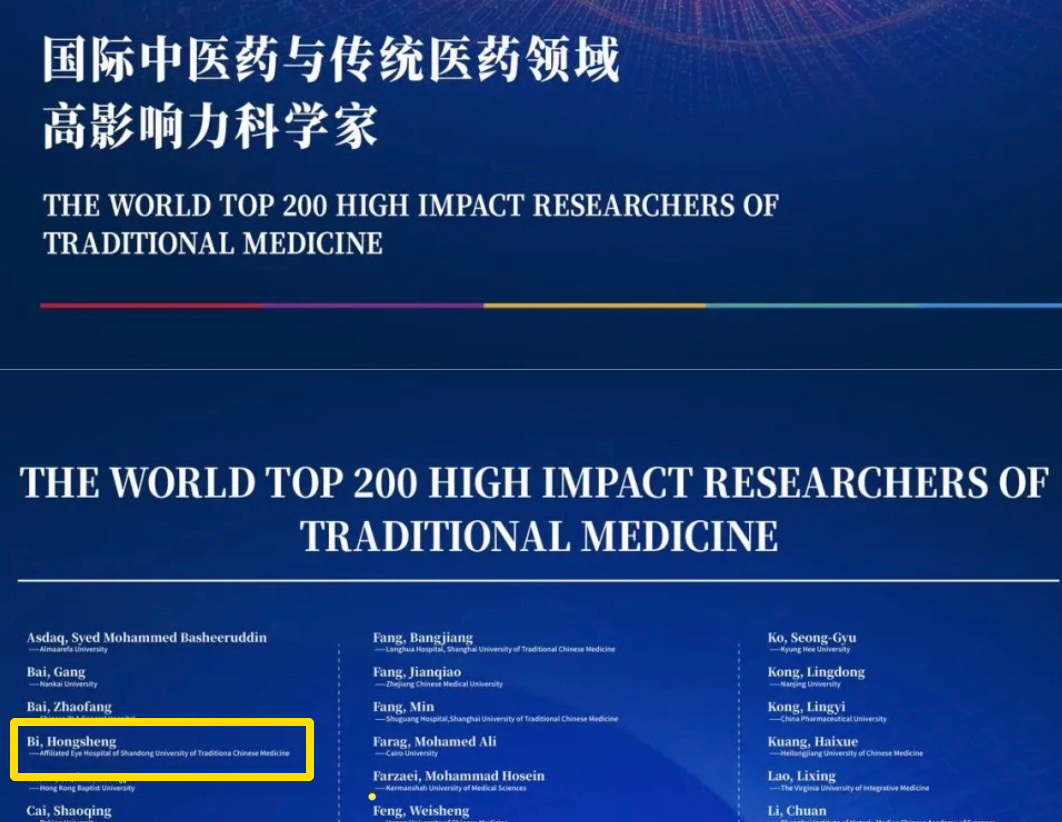Screen dimensions: 1062x822
Task: Select the name Fang, Bangjiang
Action: click(423, 637)
